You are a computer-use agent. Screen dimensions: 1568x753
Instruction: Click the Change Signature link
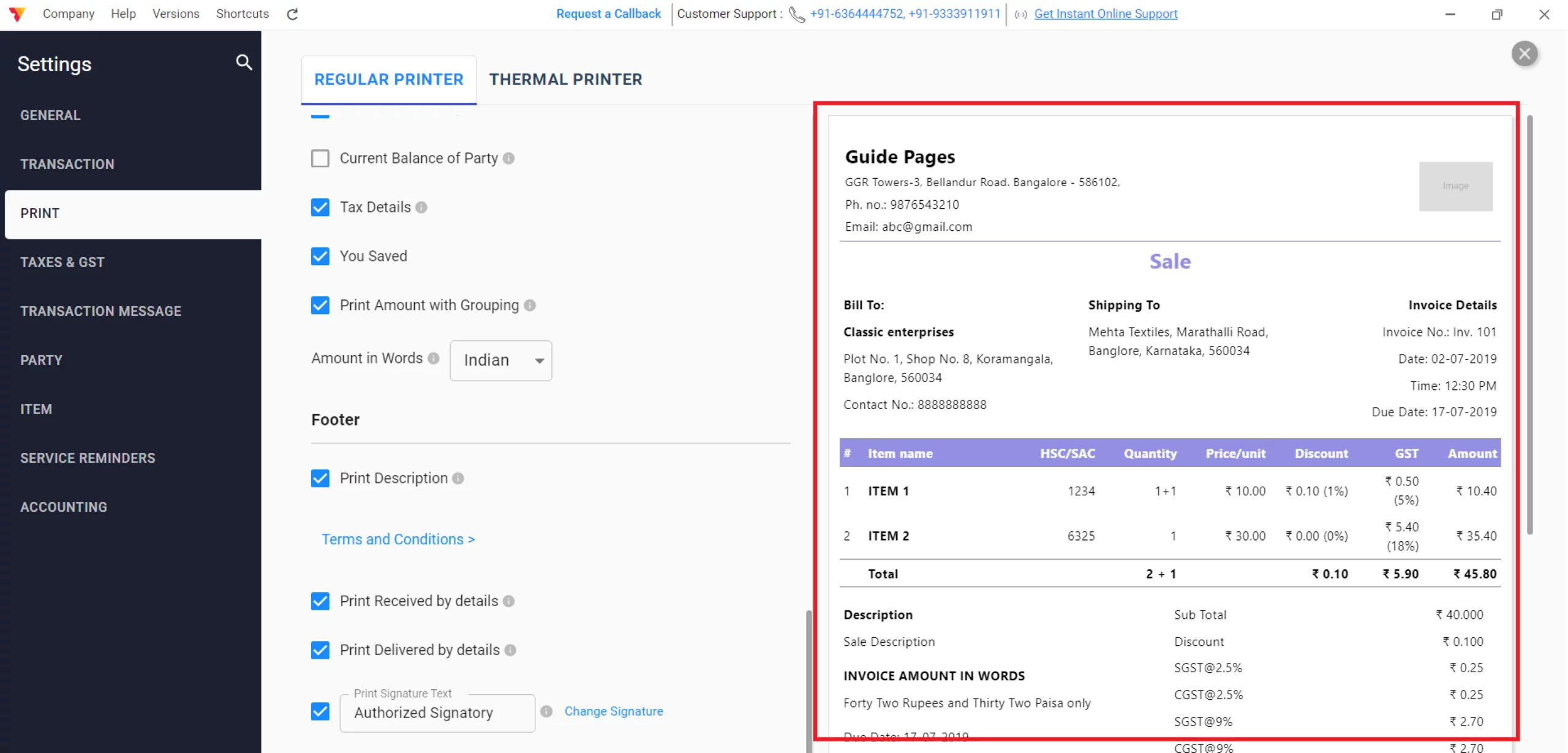point(613,711)
